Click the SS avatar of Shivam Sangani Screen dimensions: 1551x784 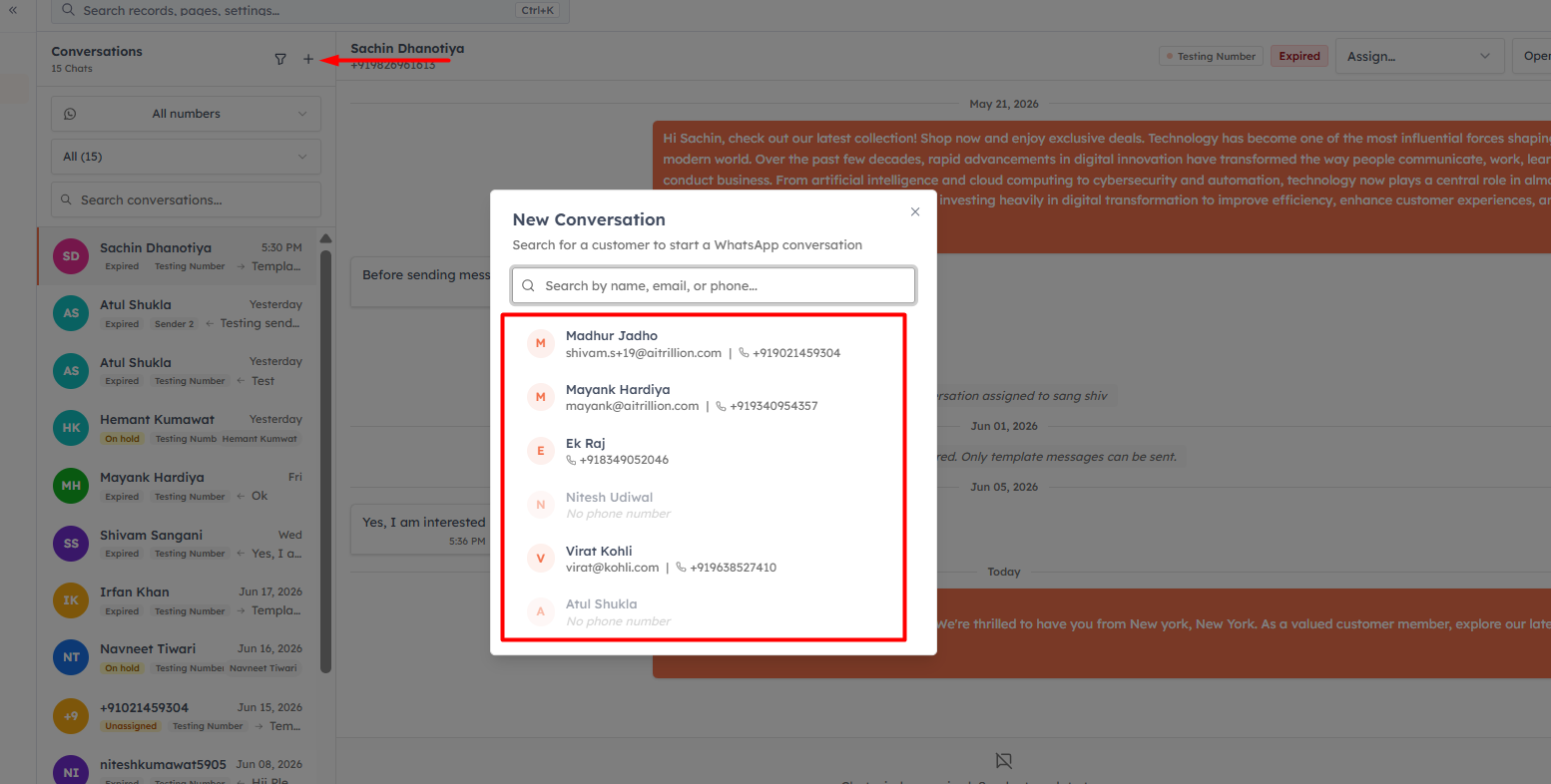click(x=71, y=544)
